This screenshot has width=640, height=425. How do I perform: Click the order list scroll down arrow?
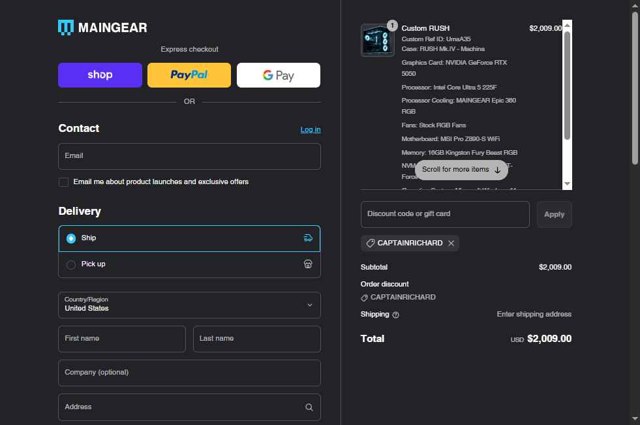coord(567,184)
